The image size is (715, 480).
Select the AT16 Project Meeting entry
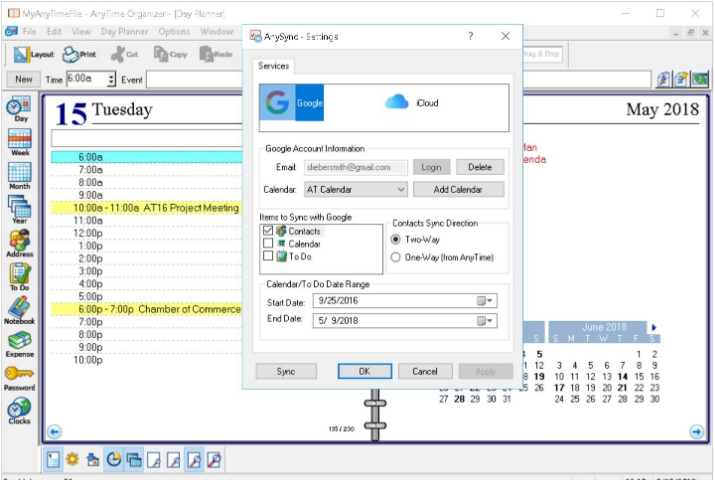point(146,208)
